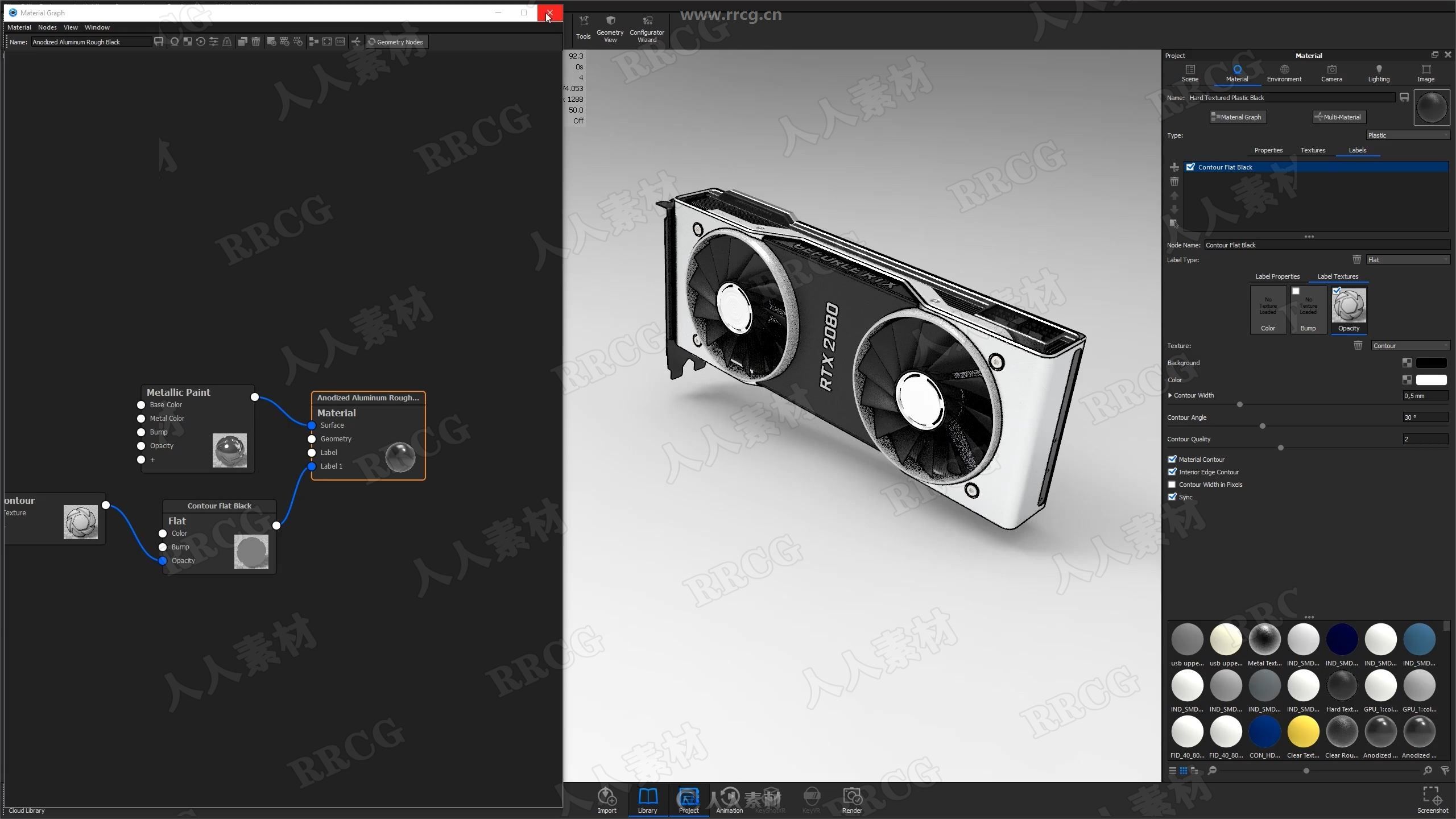1456x819 pixels.
Task: Open the Material menu in Material Graph
Action: pyautogui.click(x=19, y=27)
